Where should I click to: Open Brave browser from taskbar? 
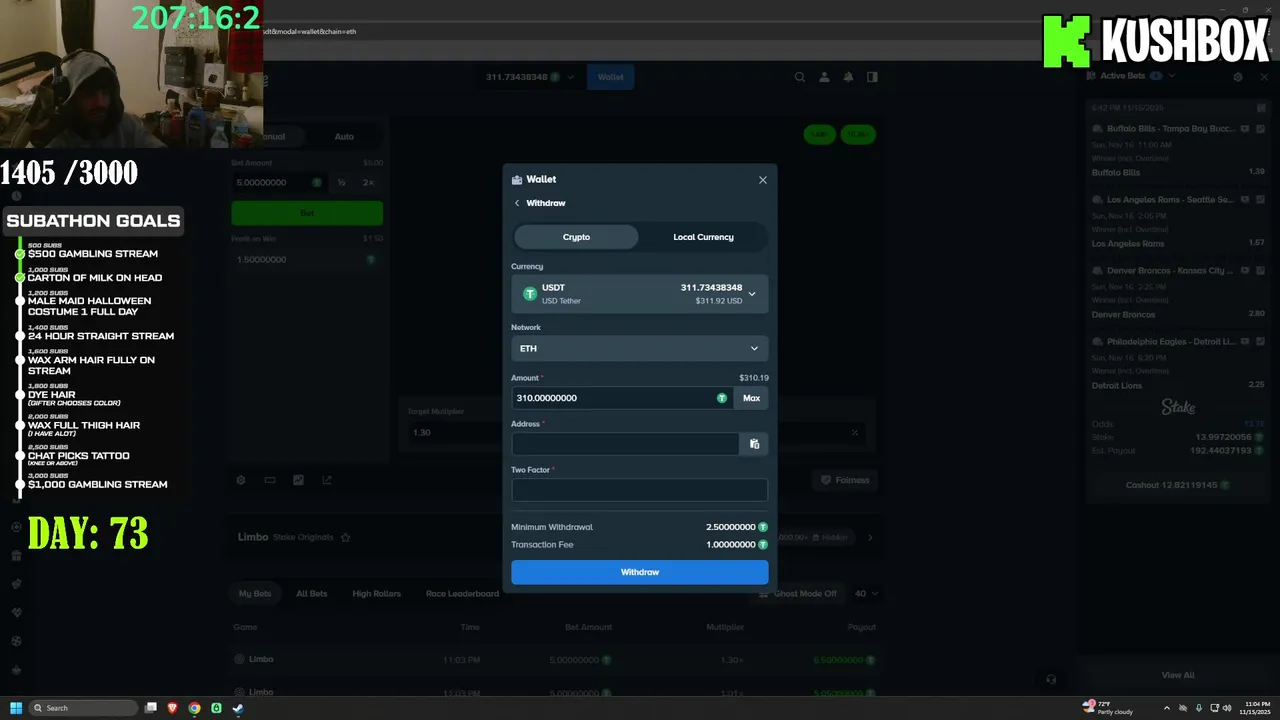point(172,708)
